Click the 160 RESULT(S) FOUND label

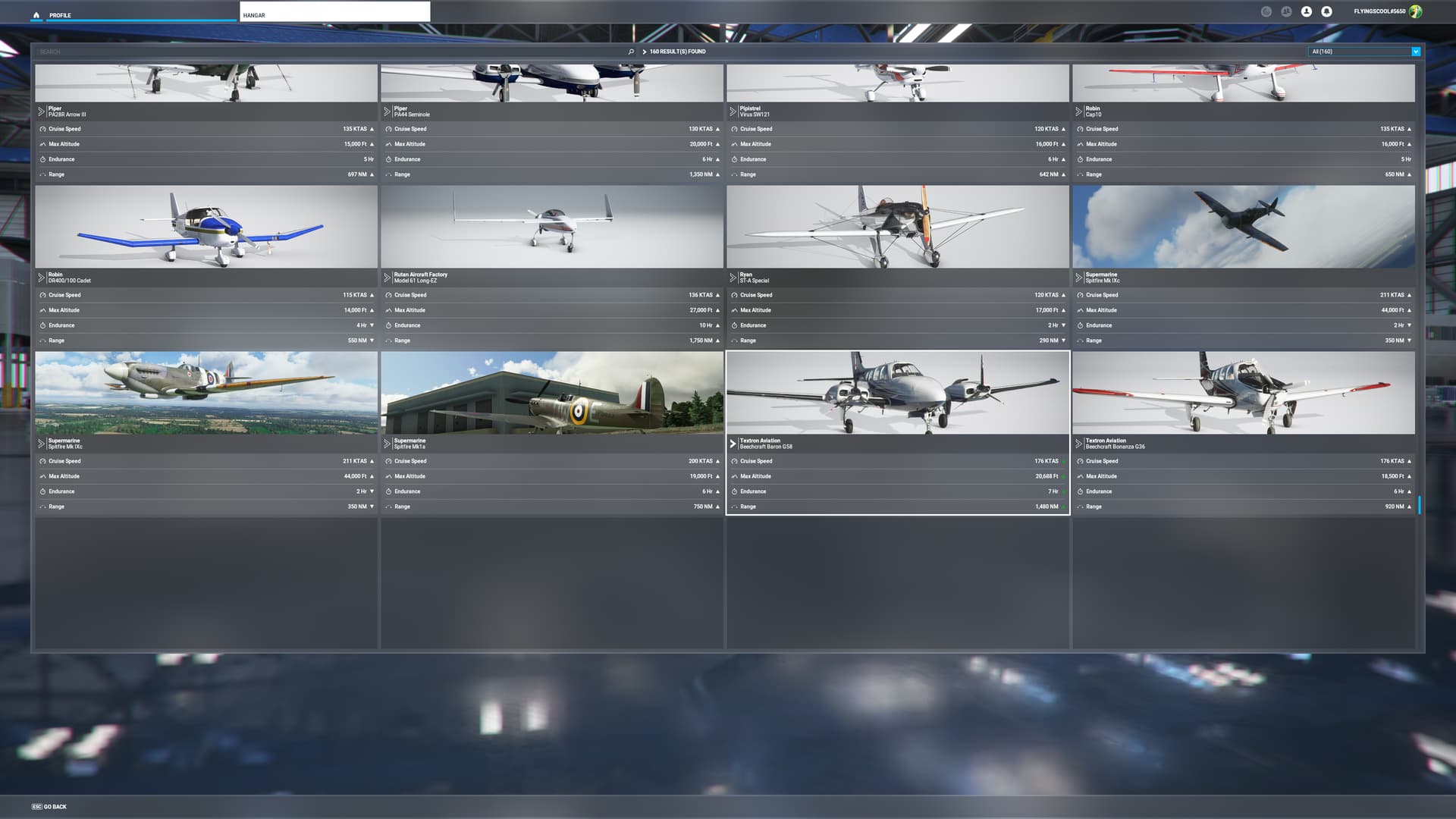pyautogui.click(x=677, y=52)
